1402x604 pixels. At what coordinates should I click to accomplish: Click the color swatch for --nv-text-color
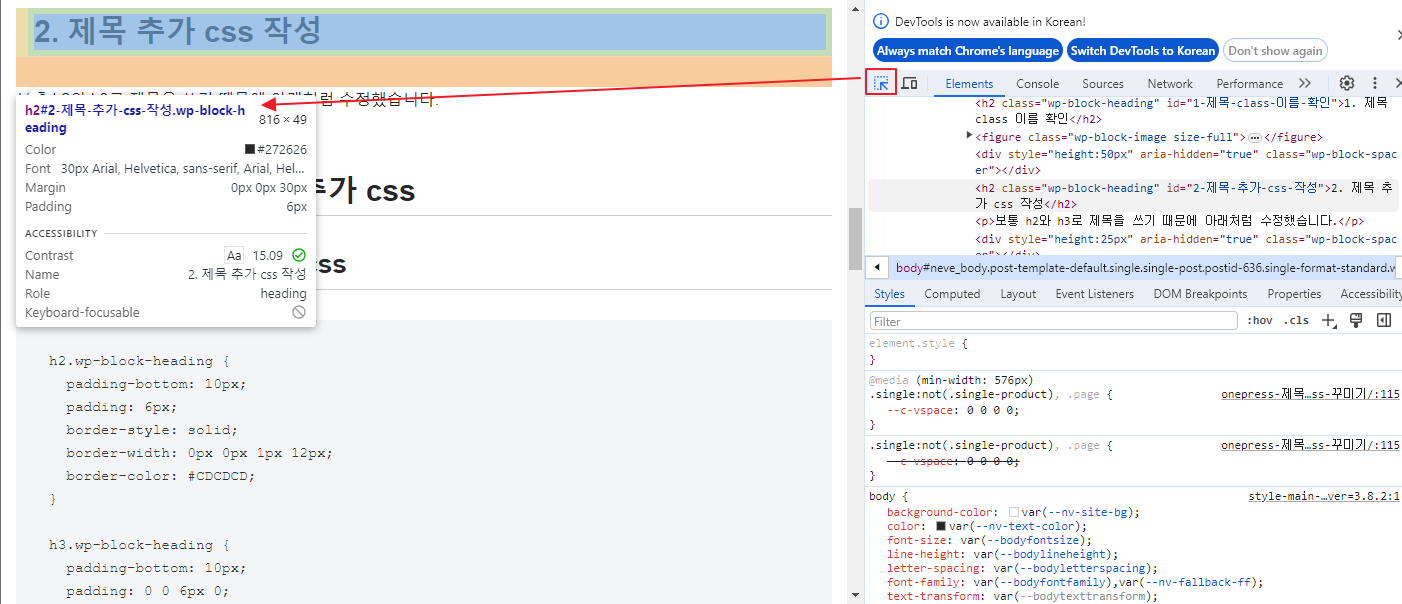941,526
